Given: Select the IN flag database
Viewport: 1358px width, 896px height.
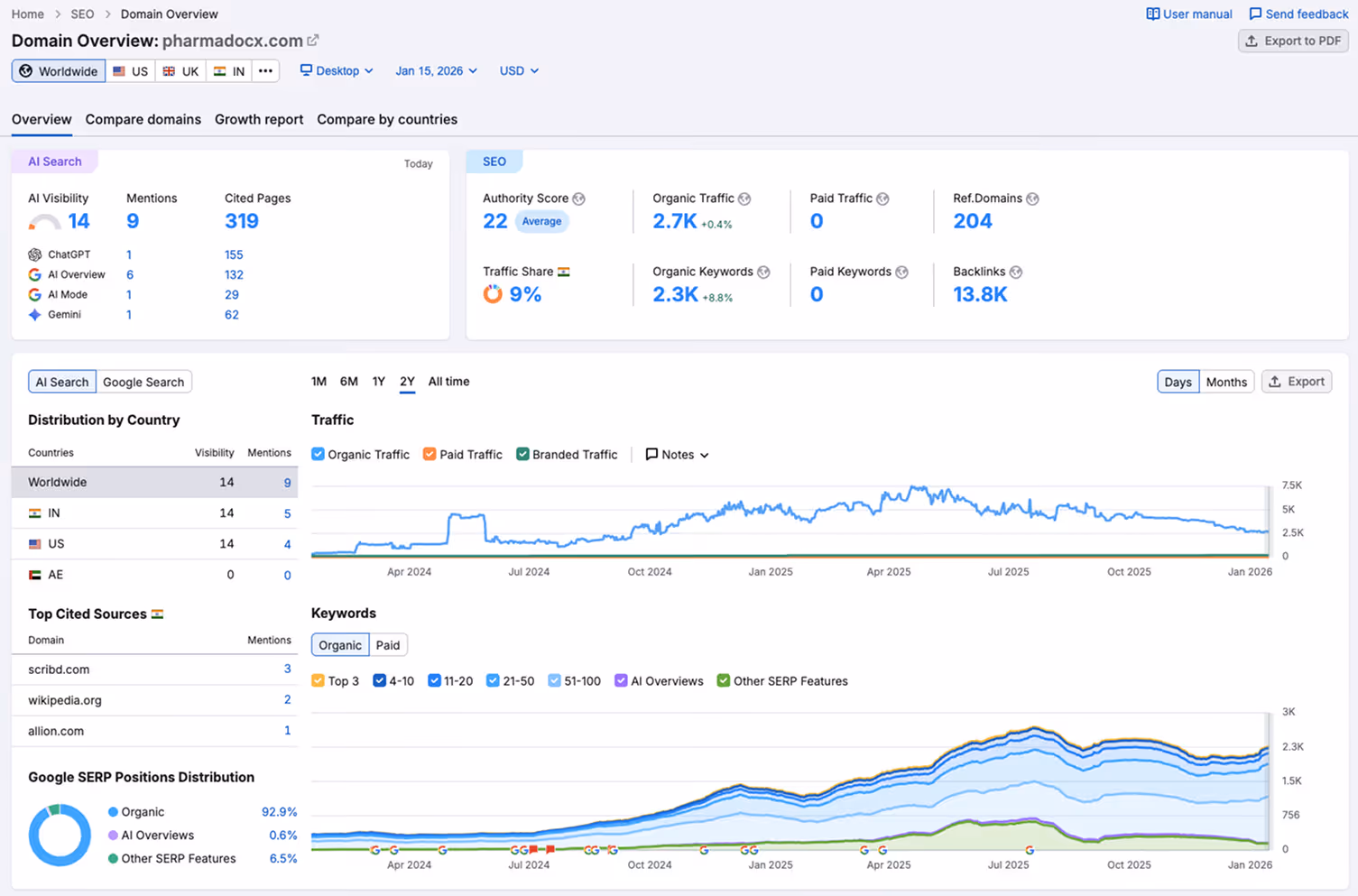Looking at the screenshot, I should [x=229, y=71].
